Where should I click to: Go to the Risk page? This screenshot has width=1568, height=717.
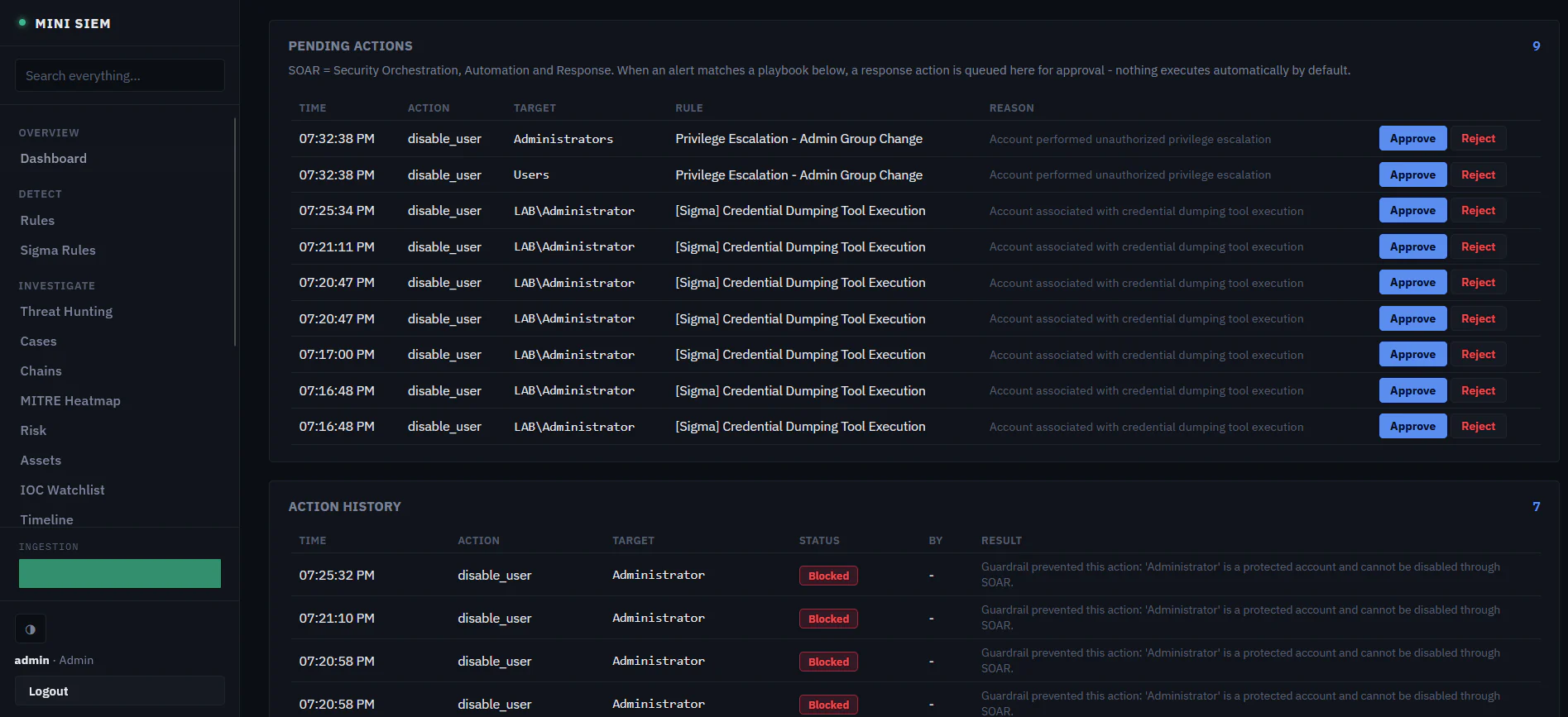pos(33,430)
